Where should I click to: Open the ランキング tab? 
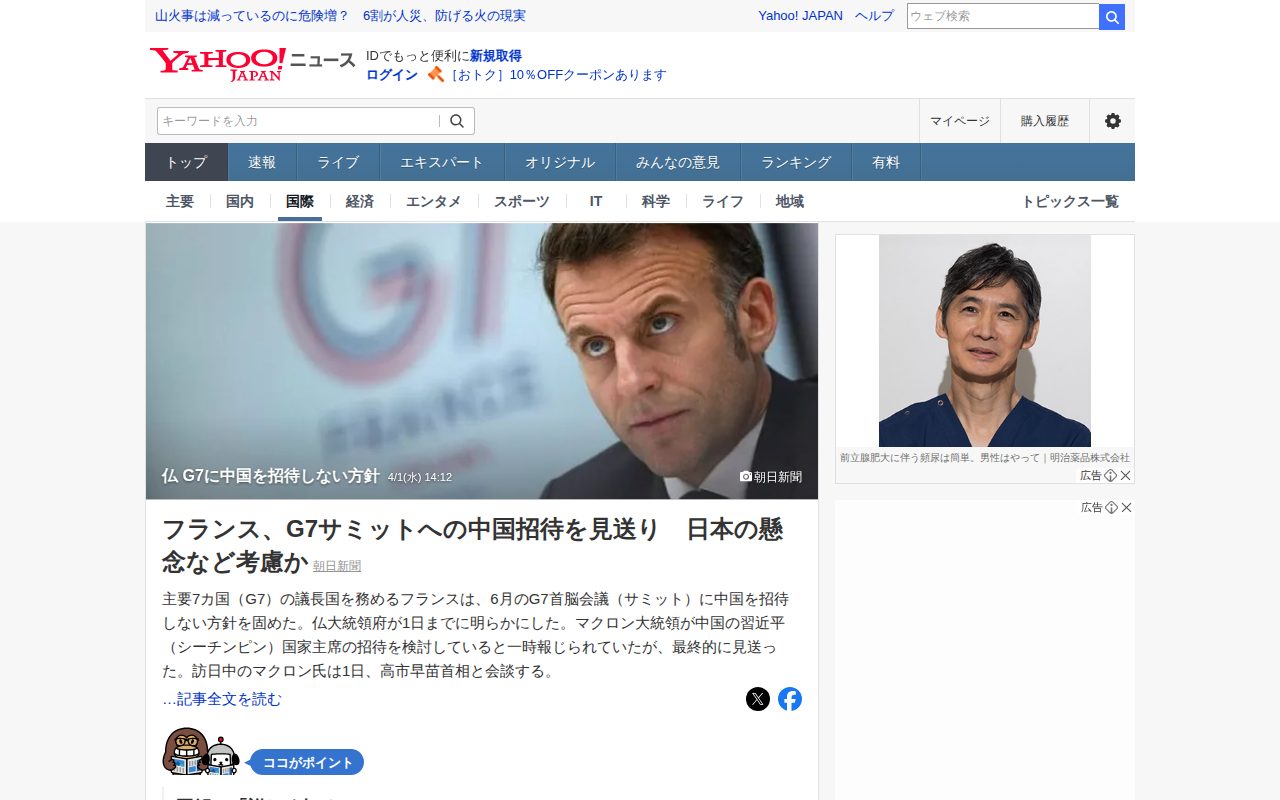click(796, 162)
